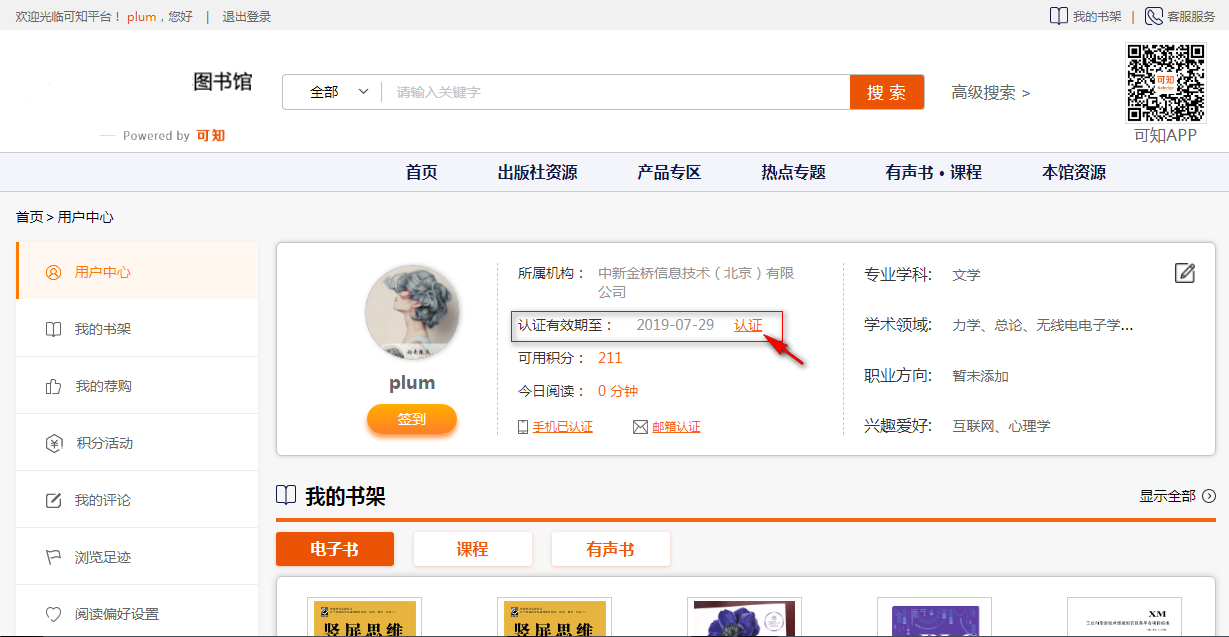Click the 我的荐购 thumbs-up icon
The width and height of the screenshot is (1229, 637).
(x=54, y=386)
